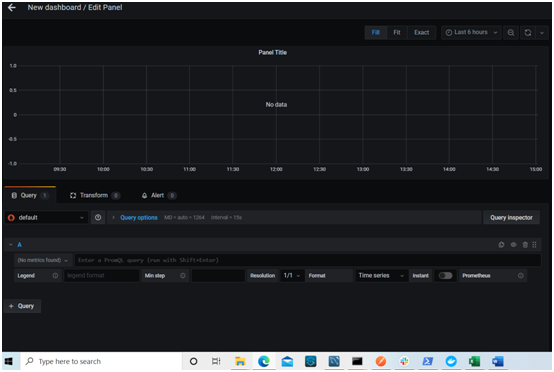Open Slack from the taskbar
554x372 pixels.
[x=404, y=361]
